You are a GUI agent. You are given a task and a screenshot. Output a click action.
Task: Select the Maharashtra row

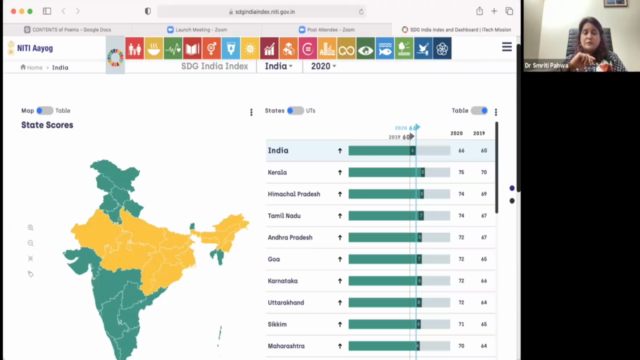tap(380, 346)
